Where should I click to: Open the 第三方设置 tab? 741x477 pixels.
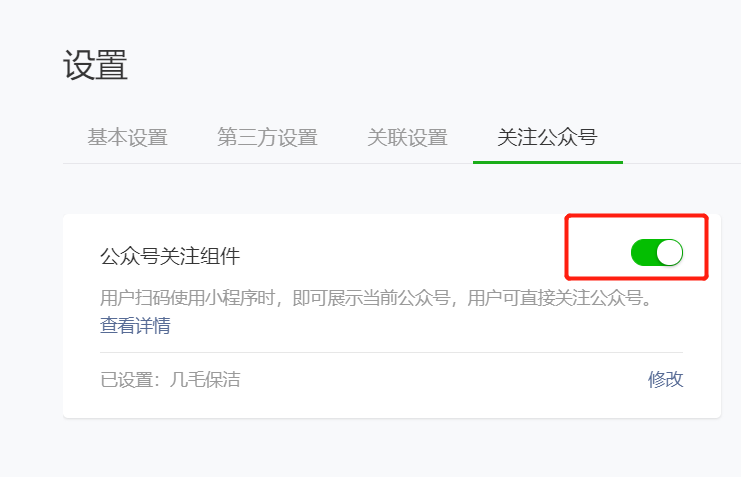coord(267,138)
